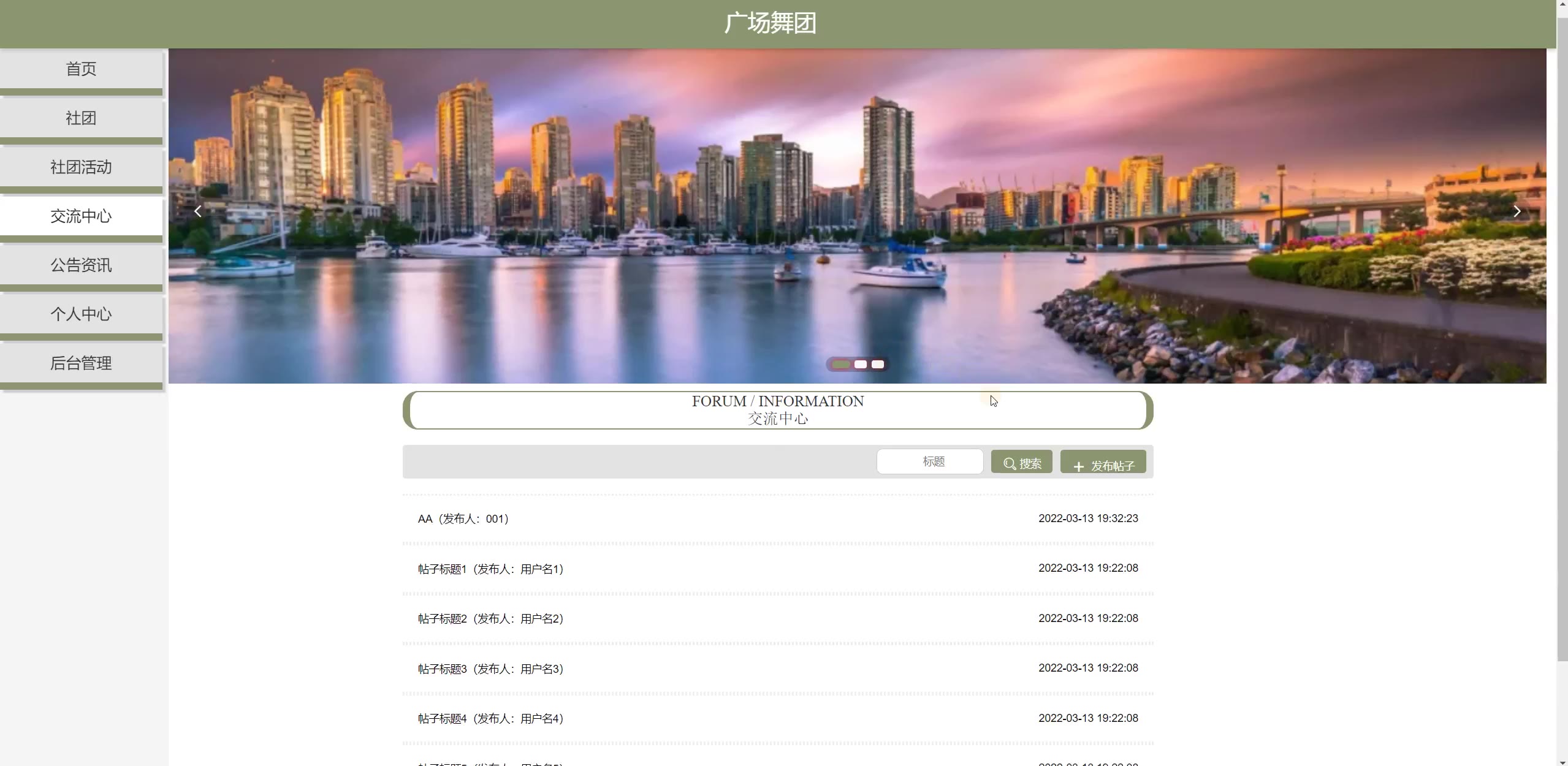Image resolution: width=1568 pixels, height=766 pixels.
Task: Open the 社团活动 page
Action: (81, 167)
